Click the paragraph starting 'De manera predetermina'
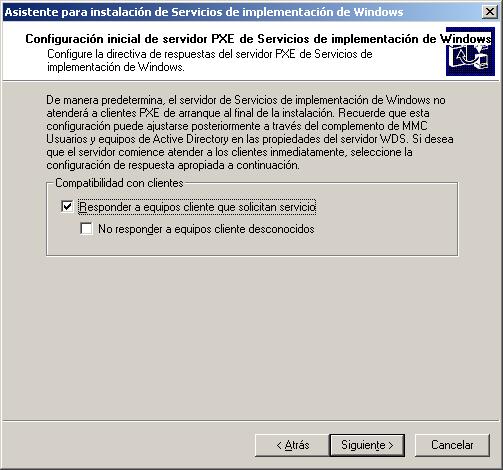503x470 pixels. [x=250, y=132]
